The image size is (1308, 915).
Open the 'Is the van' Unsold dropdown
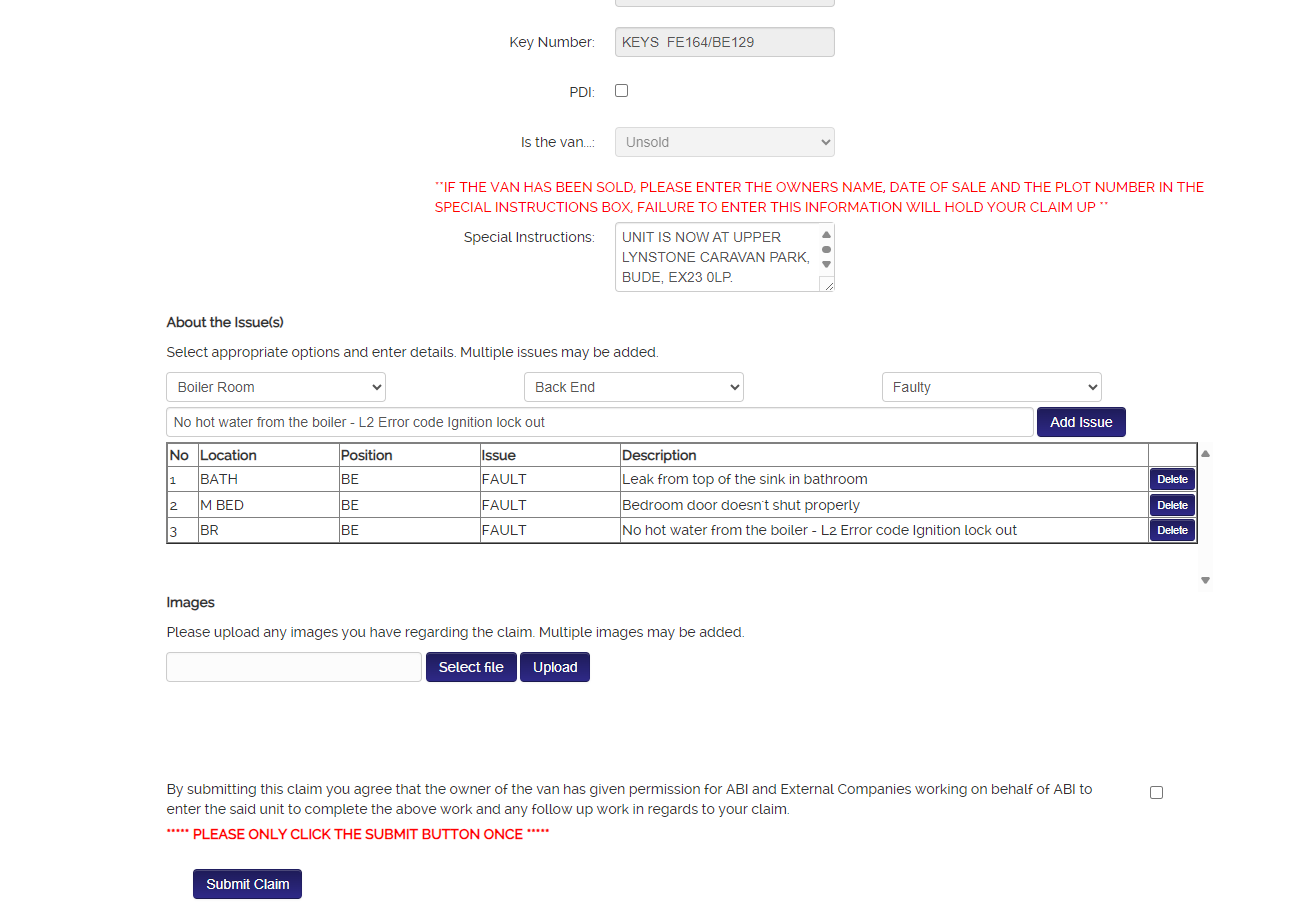point(724,142)
